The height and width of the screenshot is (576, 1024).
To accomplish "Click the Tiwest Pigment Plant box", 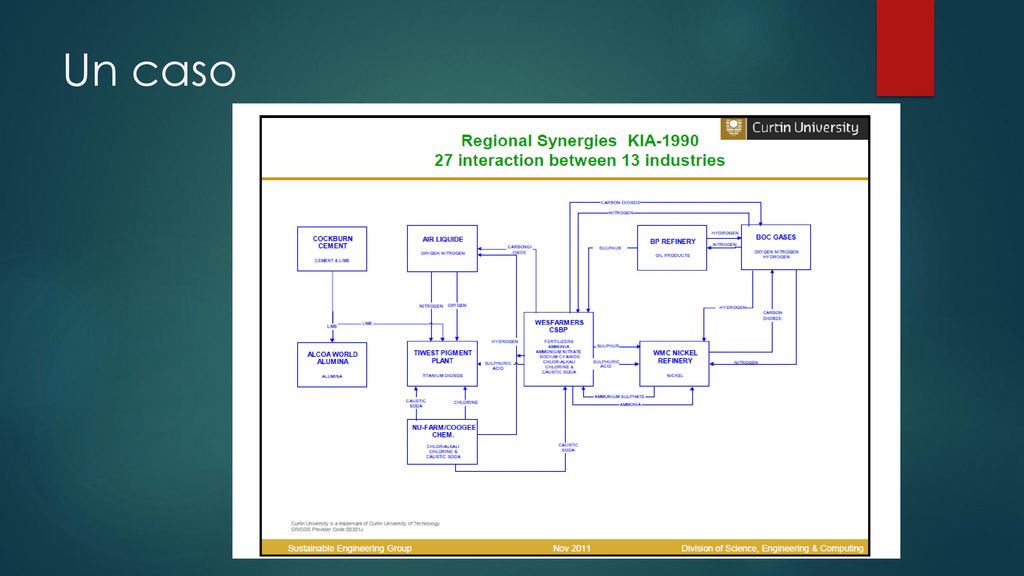I will (x=442, y=364).
